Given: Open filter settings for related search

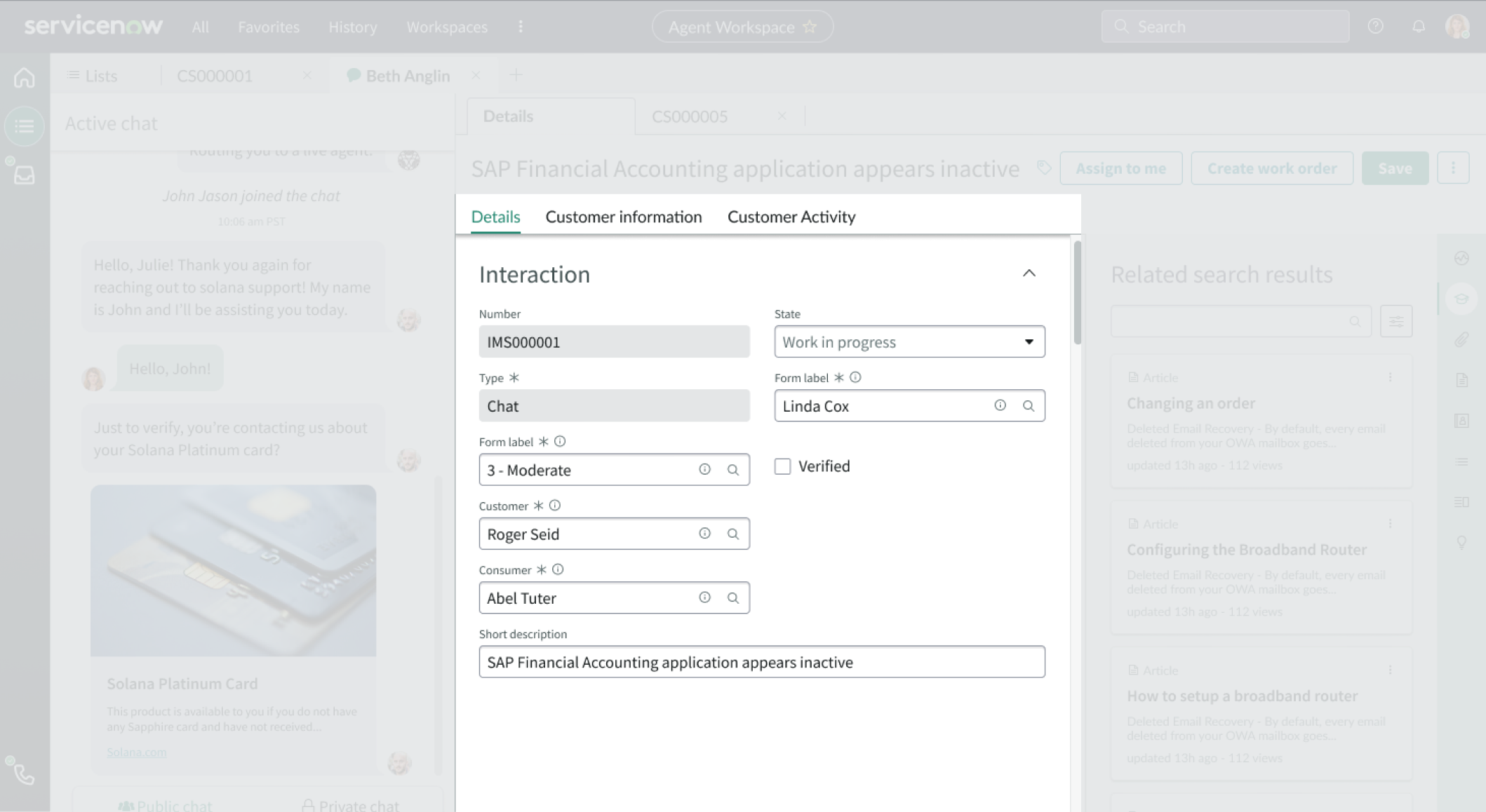Looking at the screenshot, I should point(1395,322).
